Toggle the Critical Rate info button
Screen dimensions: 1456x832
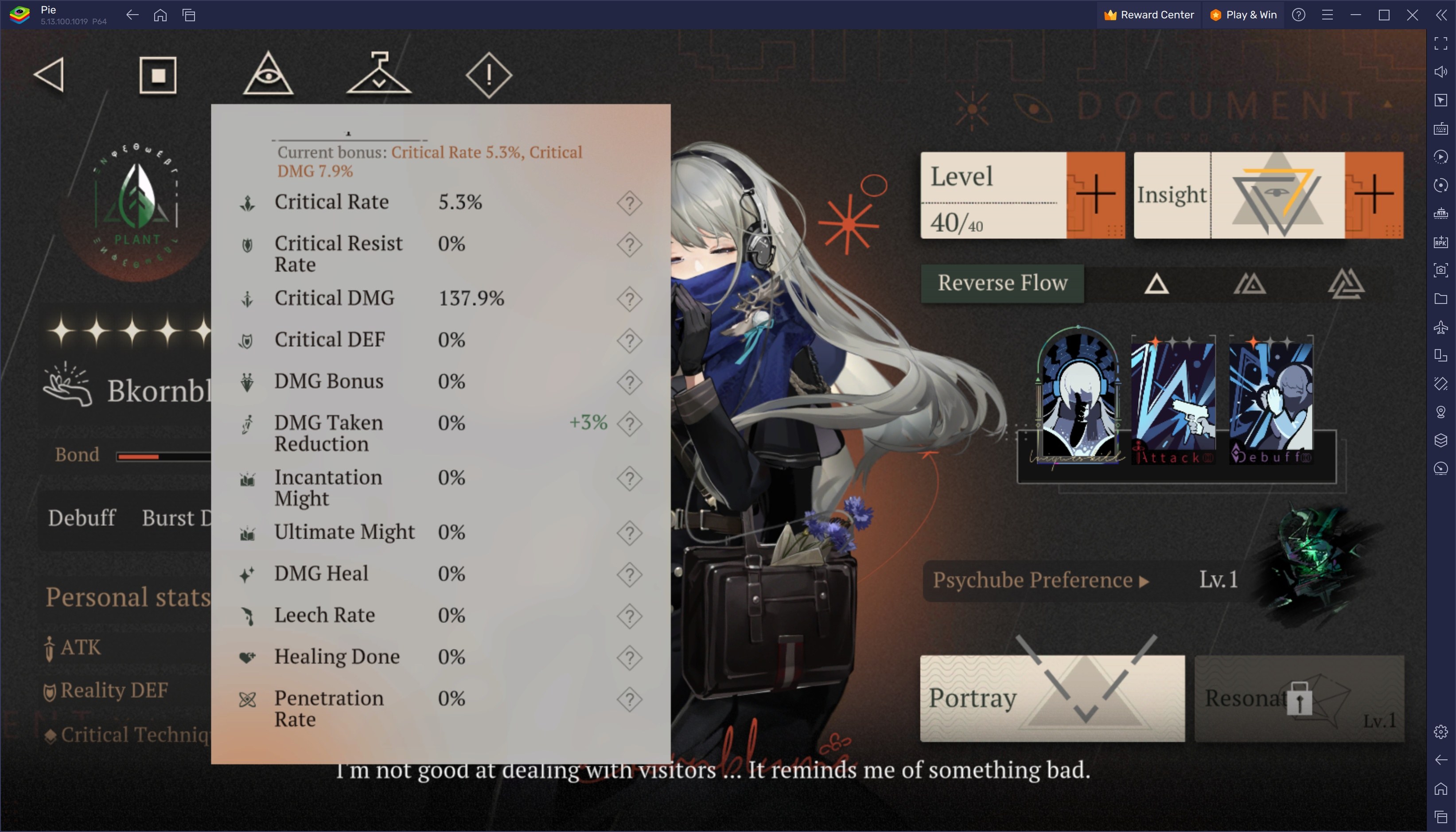pos(629,202)
